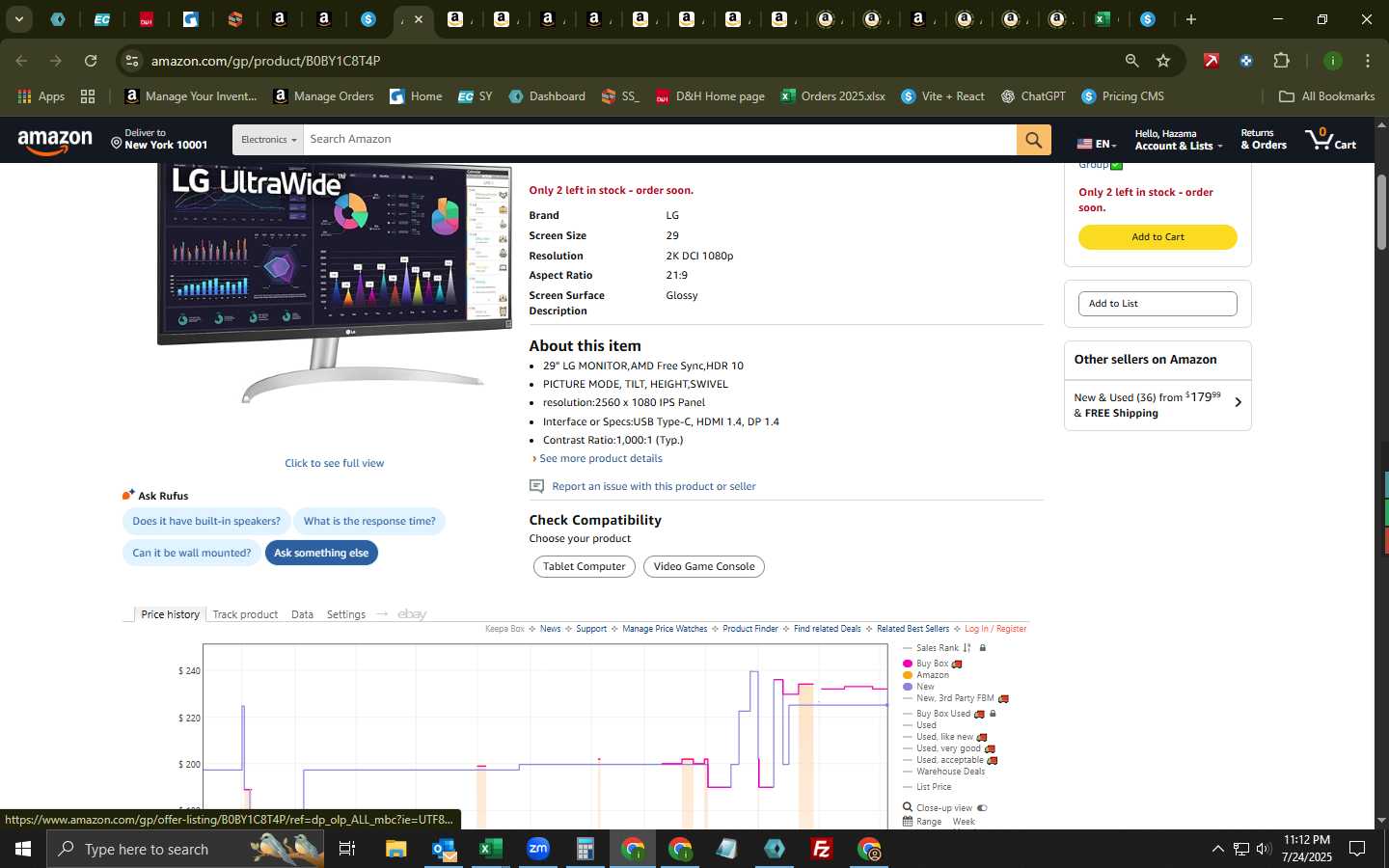Click inside the Search Amazon input field
The image size is (1389, 868).
[x=660, y=140]
